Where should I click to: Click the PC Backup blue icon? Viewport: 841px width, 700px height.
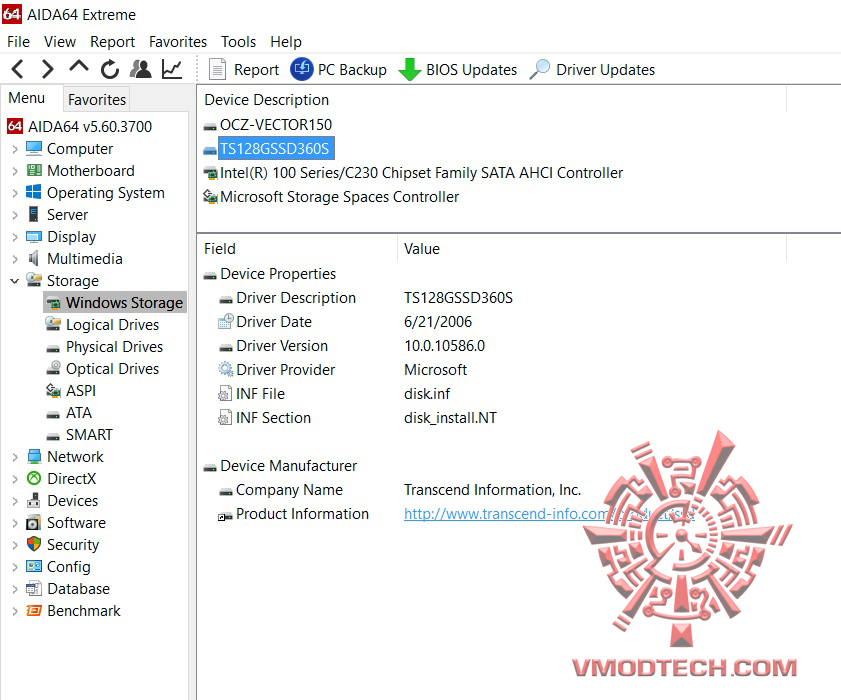click(301, 69)
